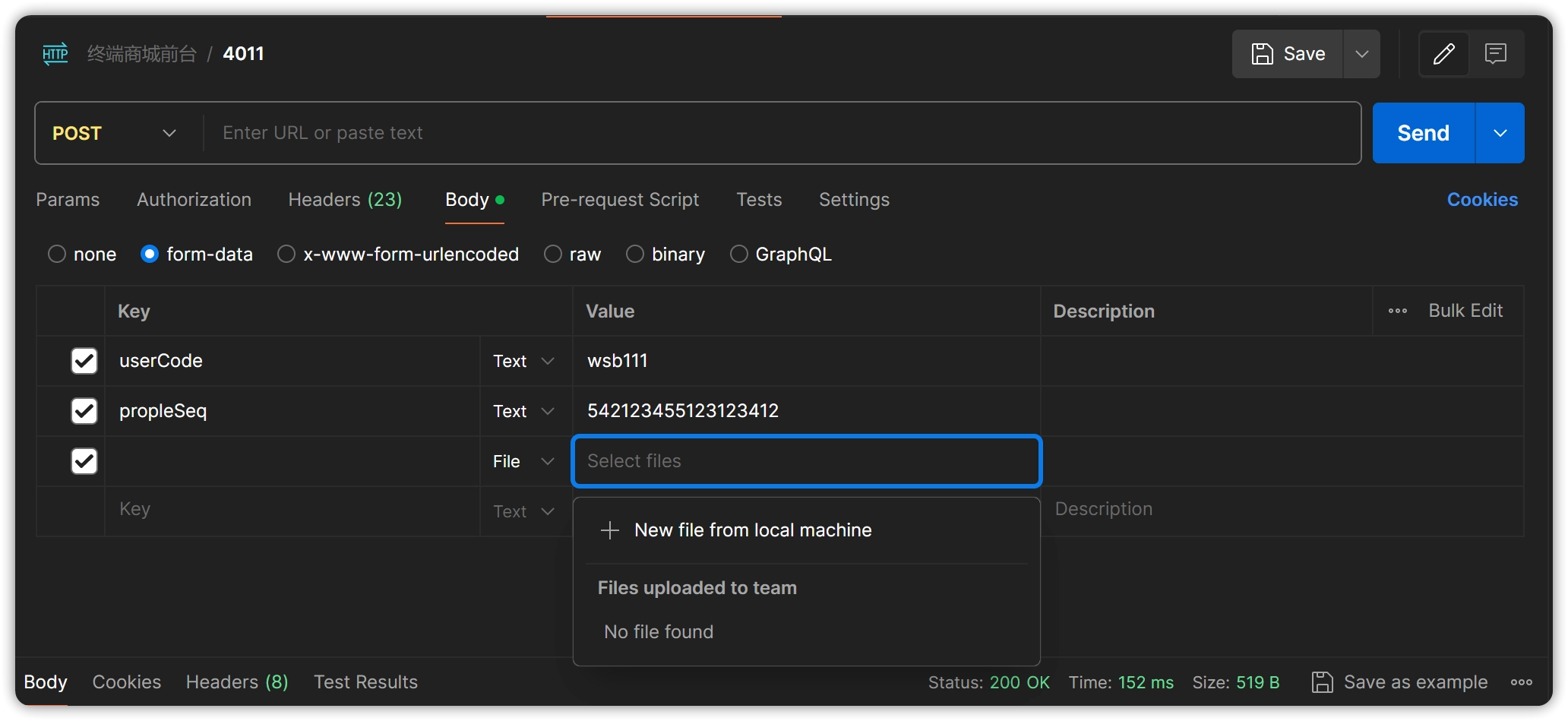Click the wsb111 value cell

807,361
